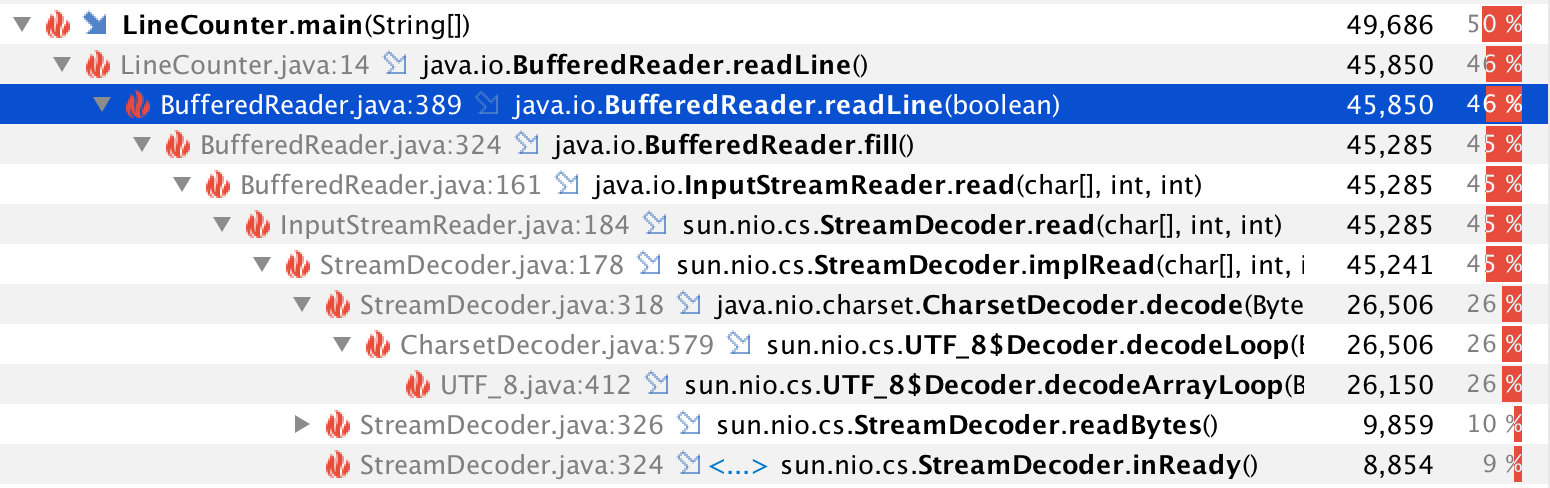Click flame icon next to LineCounter.java:14
The height and width of the screenshot is (488, 1550).
97,65
